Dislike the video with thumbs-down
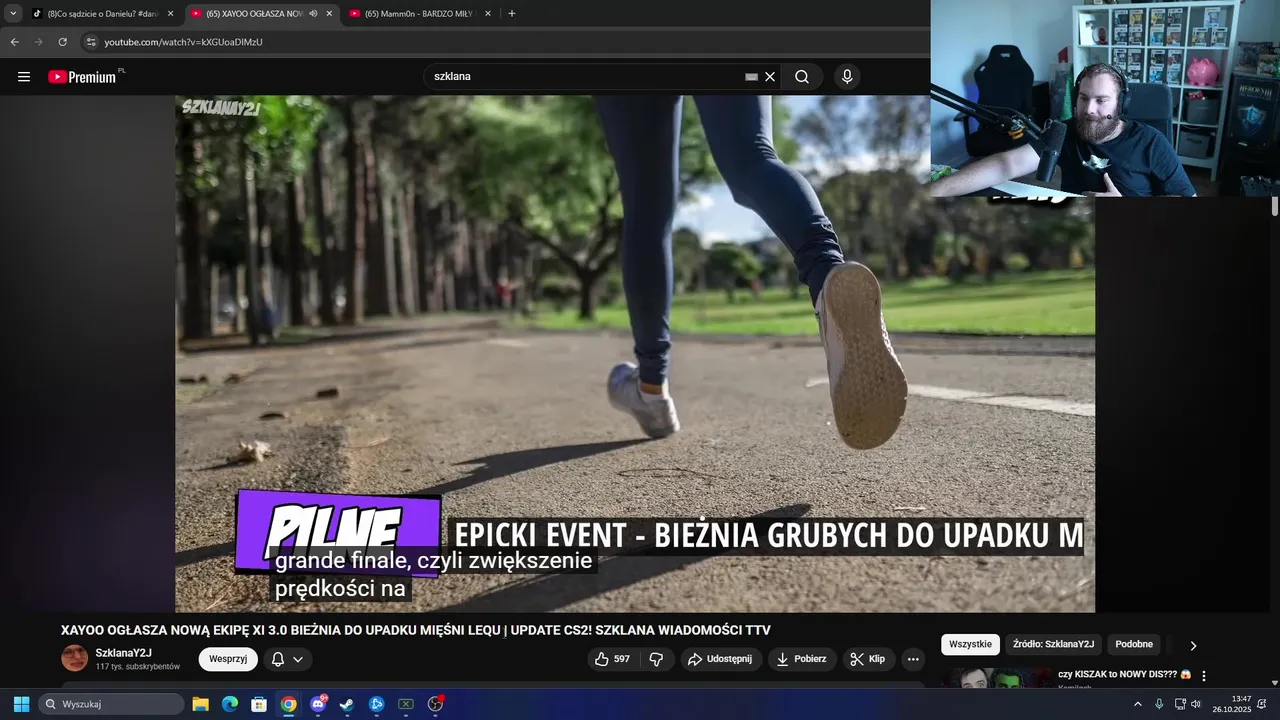The width and height of the screenshot is (1280, 720). (657, 659)
